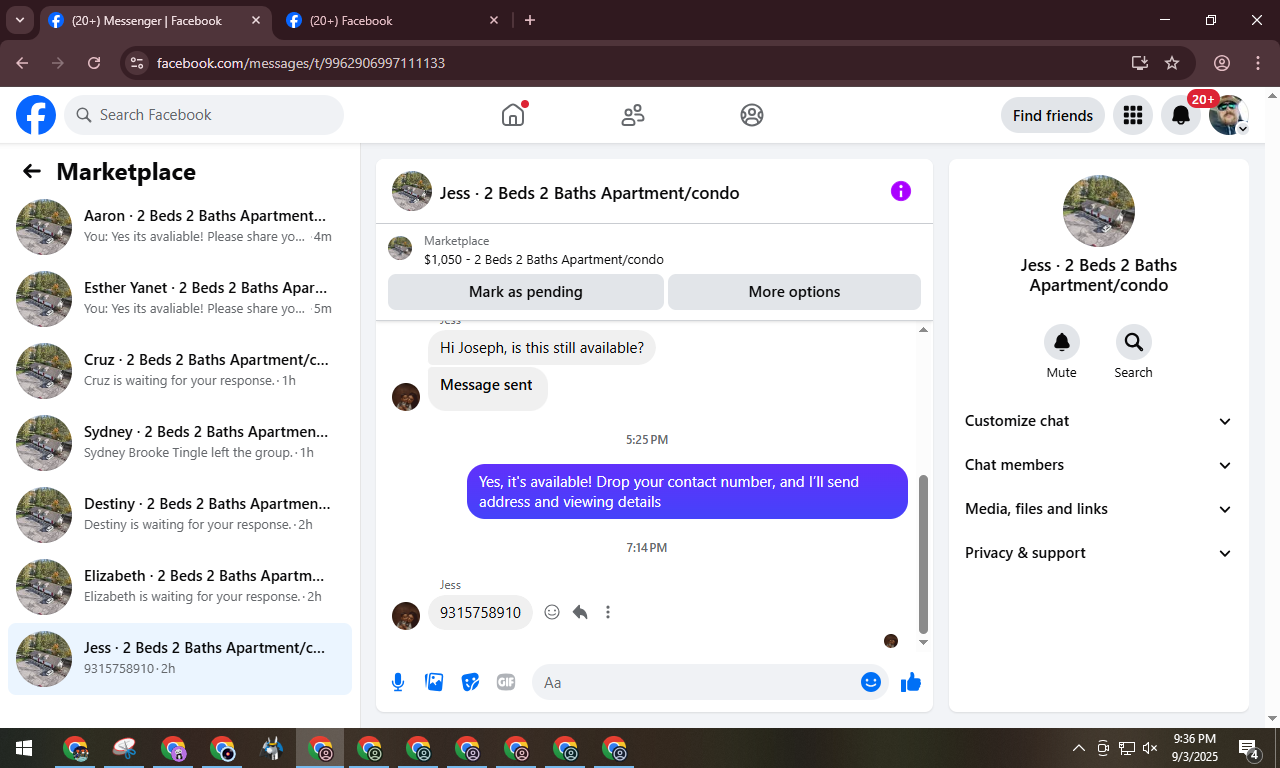Click the 'Message sent' bubble
Viewport: 1280px width, 768px height.
(487, 388)
